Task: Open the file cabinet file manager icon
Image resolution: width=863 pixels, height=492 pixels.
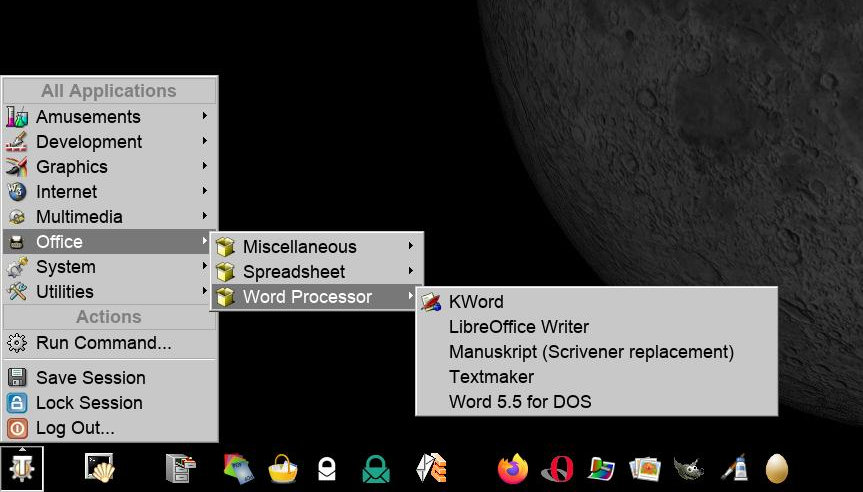Action: (x=181, y=468)
